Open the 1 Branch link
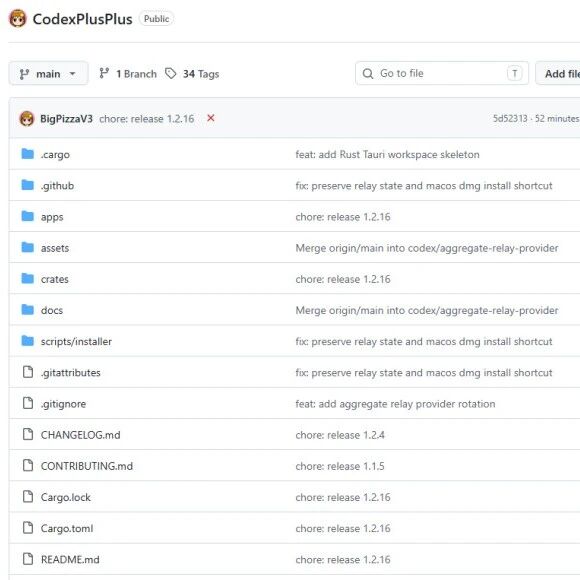Image resolution: width=580 pixels, height=580 pixels. coord(136,74)
